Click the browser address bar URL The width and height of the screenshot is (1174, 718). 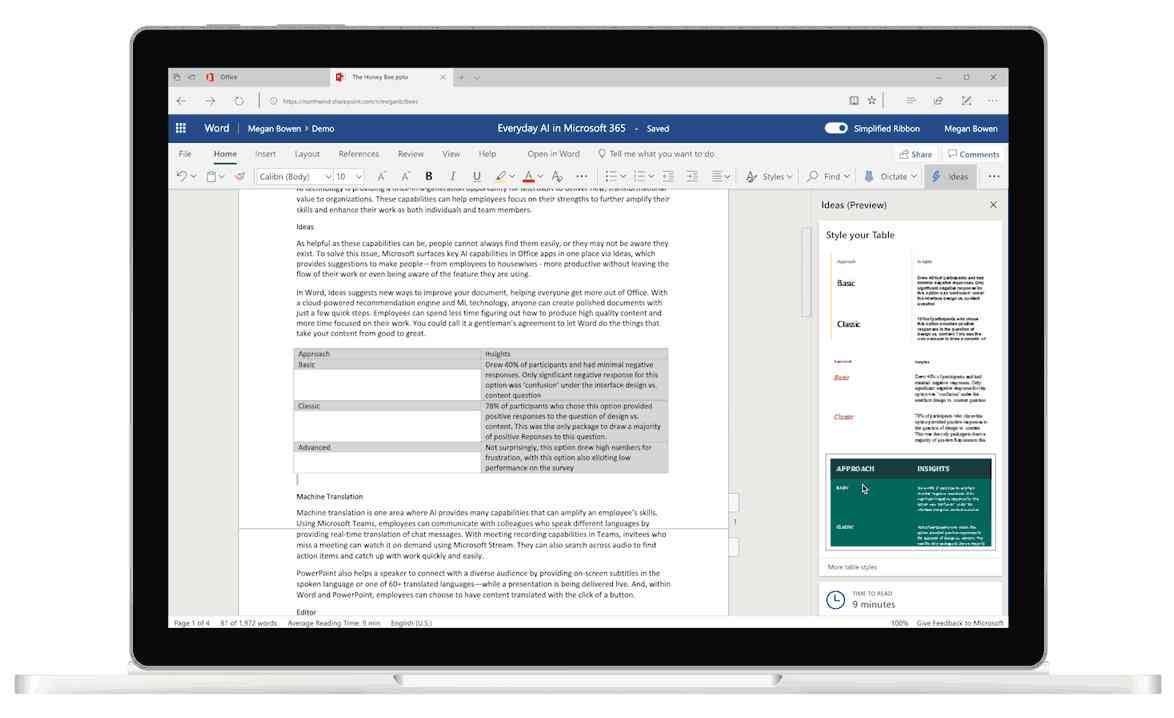click(x=350, y=101)
